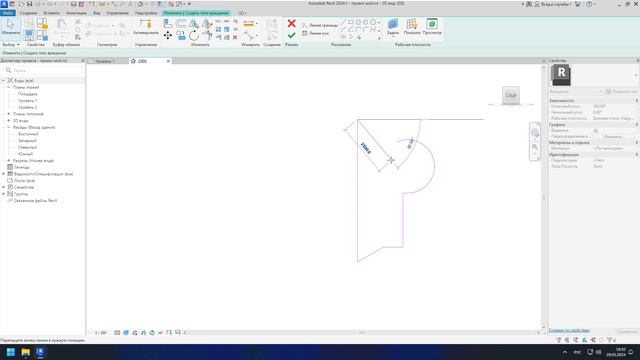Select the Rotate tool in the ribbon
640x360 pixels.
[x=194, y=36]
